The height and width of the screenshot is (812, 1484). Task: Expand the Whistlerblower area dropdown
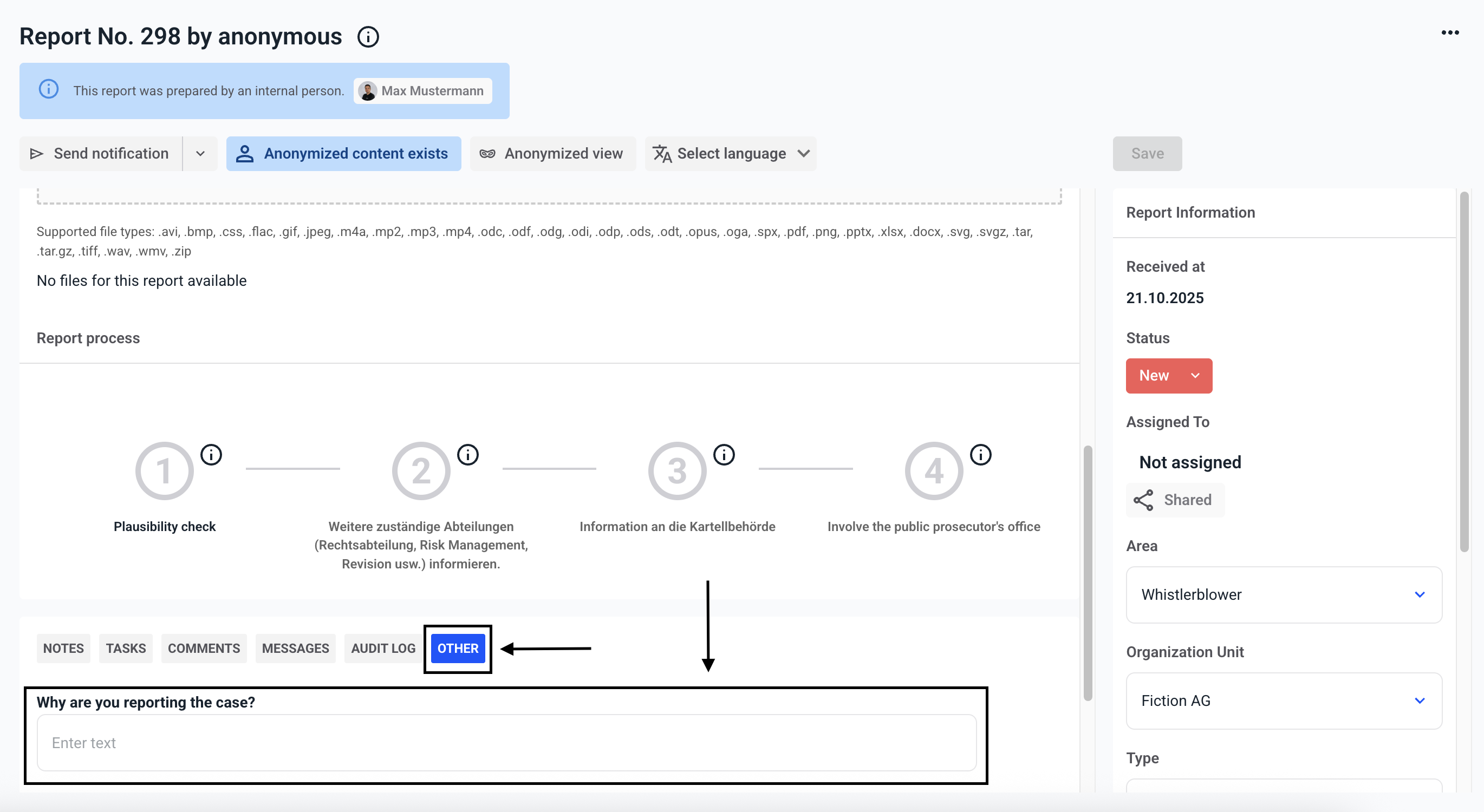[1284, 594]
